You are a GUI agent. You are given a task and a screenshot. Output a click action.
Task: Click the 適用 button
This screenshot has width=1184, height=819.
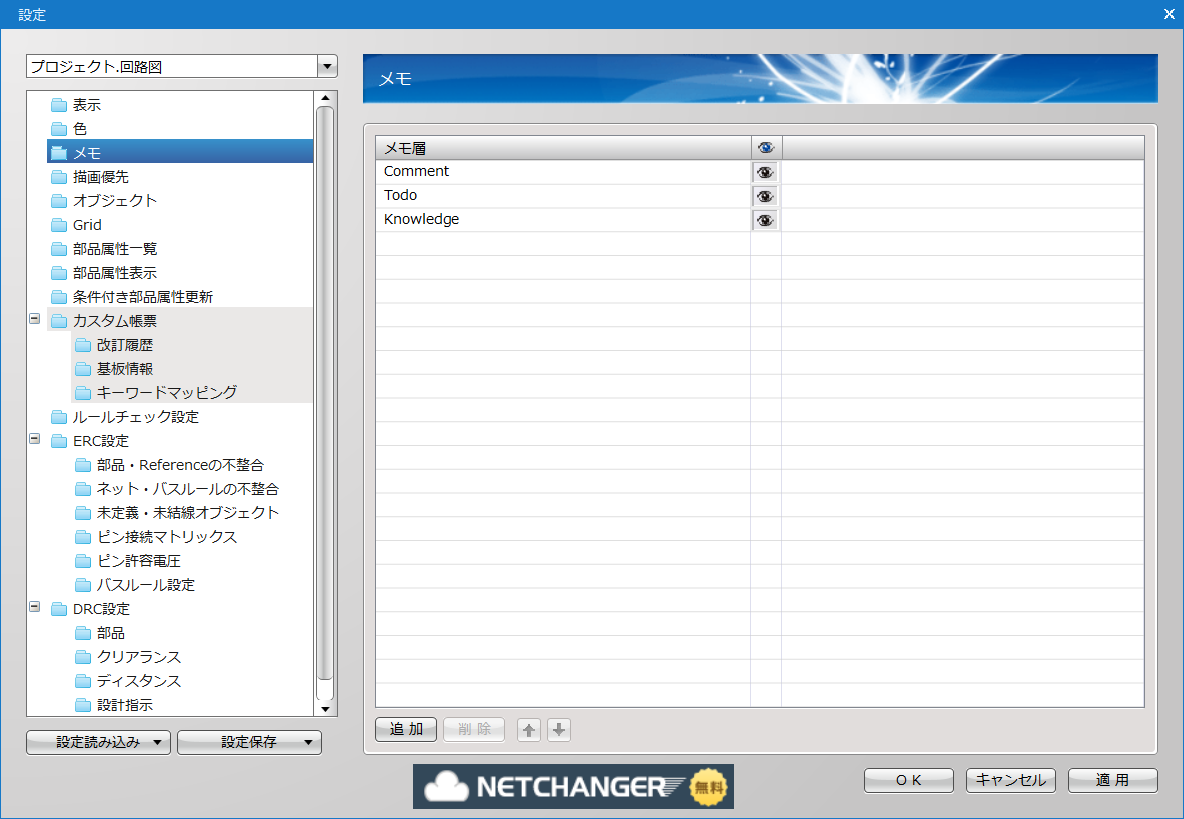[x=1112, y=780]
